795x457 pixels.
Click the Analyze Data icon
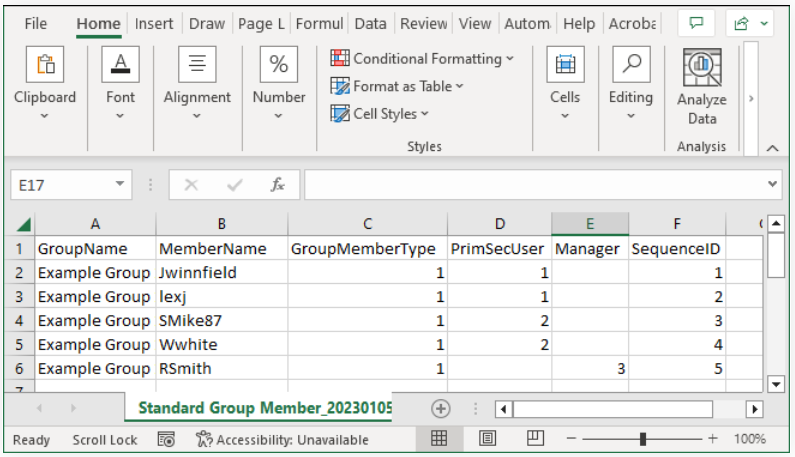[x=702, y=68]
